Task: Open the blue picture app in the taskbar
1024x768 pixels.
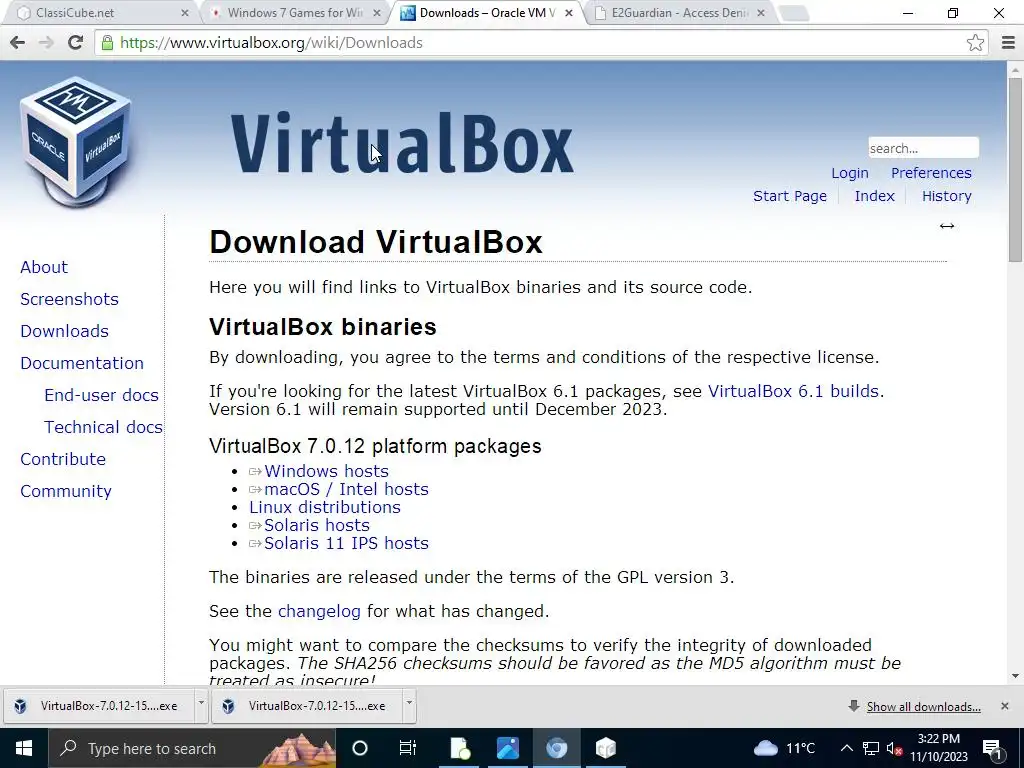Action: coord(507,748)
